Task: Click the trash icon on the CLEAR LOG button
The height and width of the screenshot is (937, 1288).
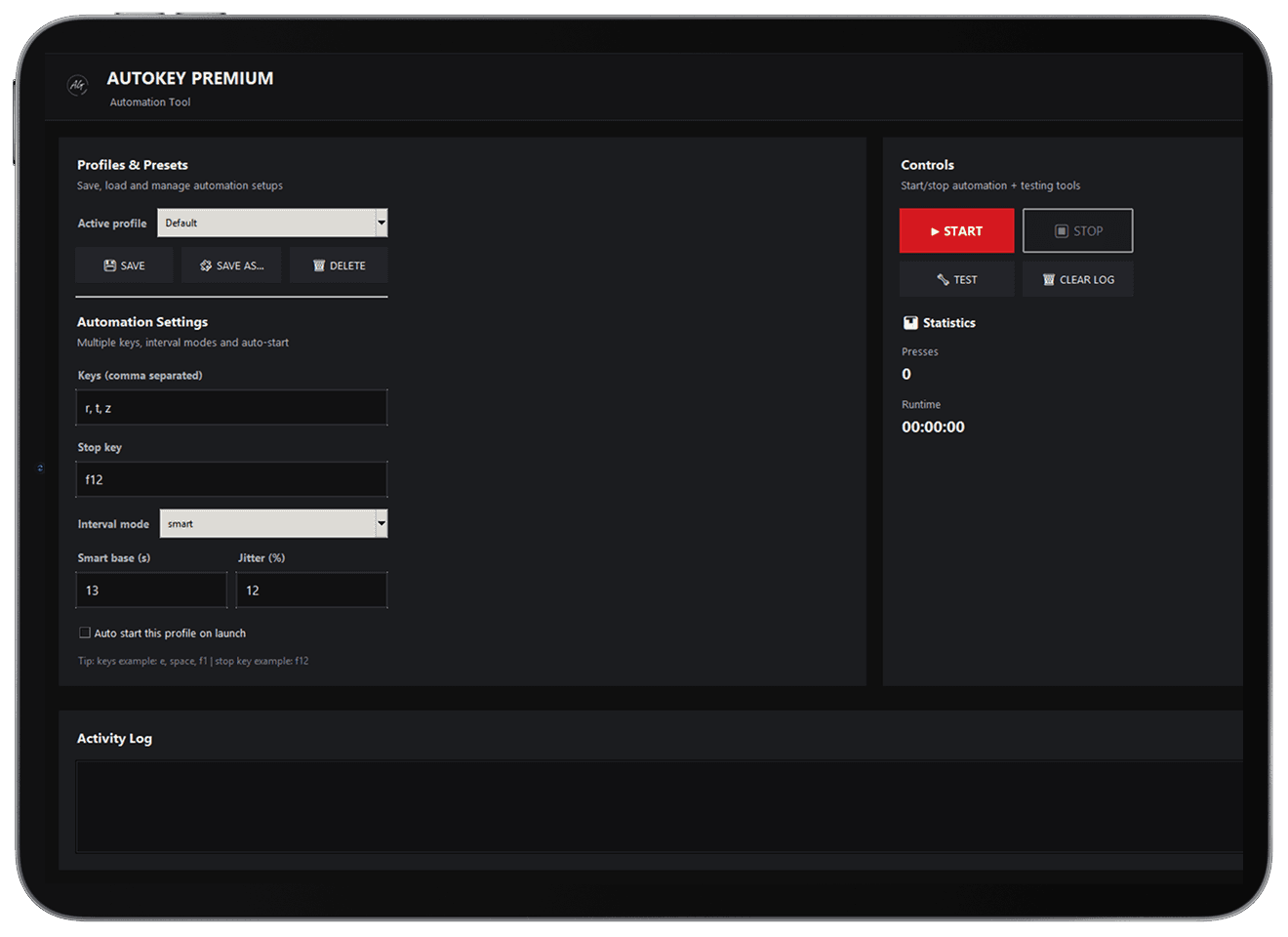Action: pyautogui.click(x=1050, y=279)
